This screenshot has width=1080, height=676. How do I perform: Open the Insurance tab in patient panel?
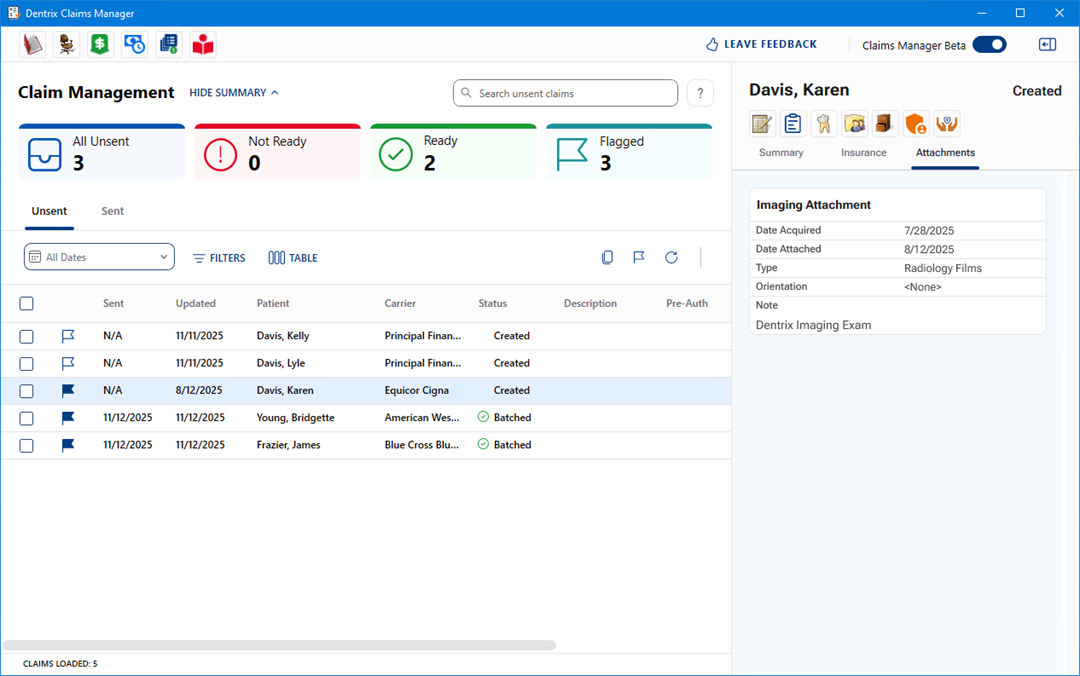[x=863, y=153]
